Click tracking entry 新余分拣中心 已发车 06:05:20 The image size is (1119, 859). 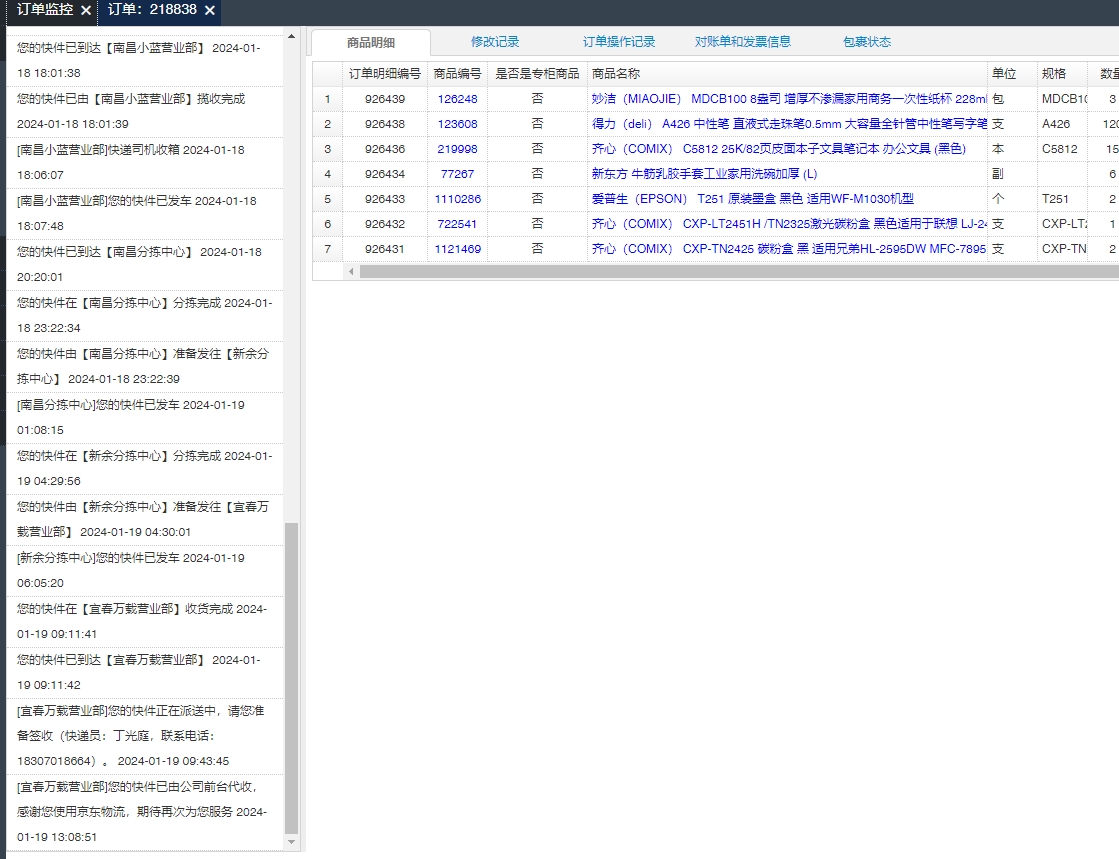[145, 570]
